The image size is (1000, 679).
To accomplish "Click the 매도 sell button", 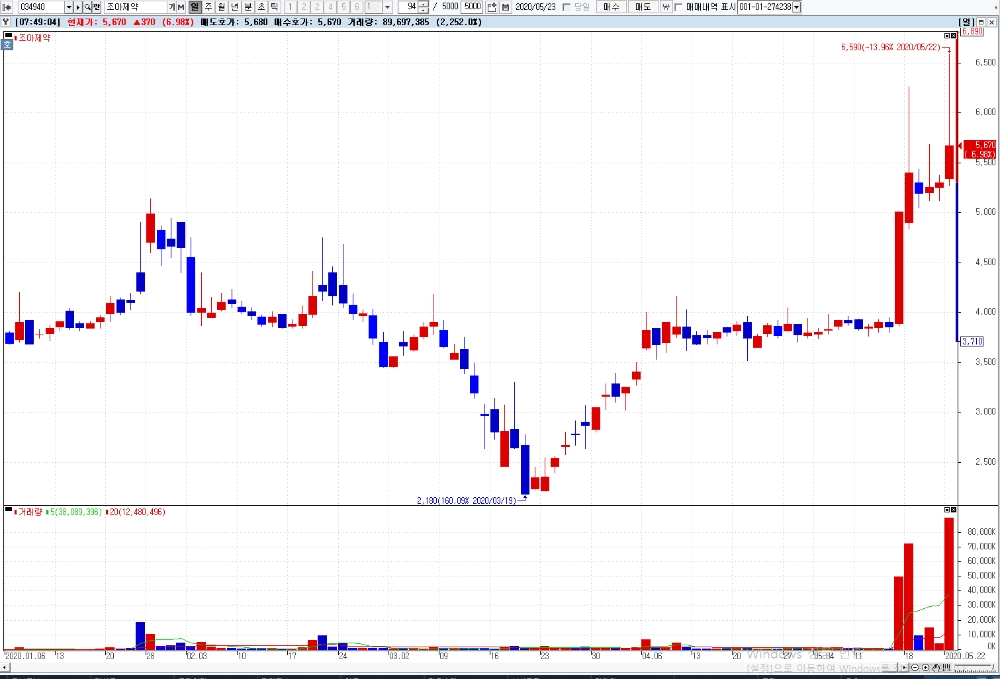I will pos(643,7).
